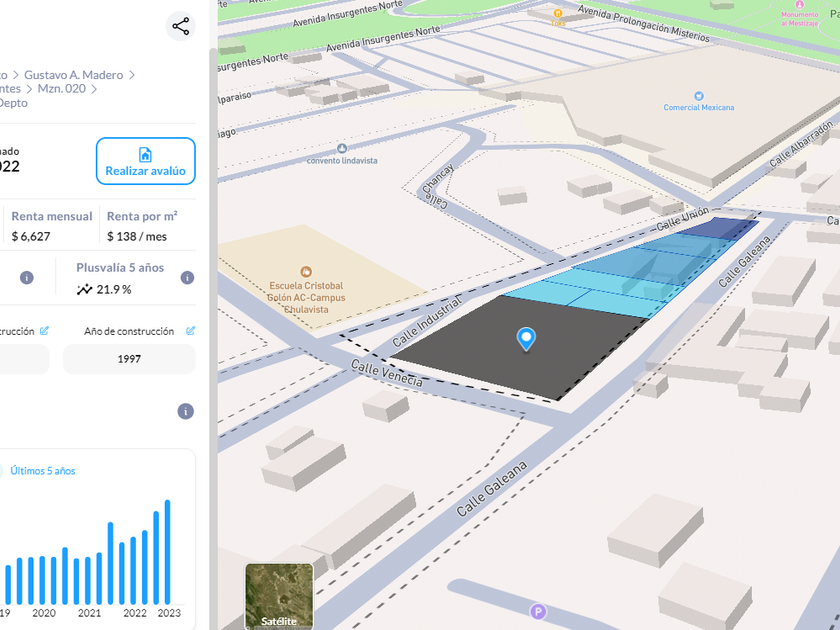The image size is (840, 630).
Task: Click the tallest 2023 chart bar
Action: (167, 552)
